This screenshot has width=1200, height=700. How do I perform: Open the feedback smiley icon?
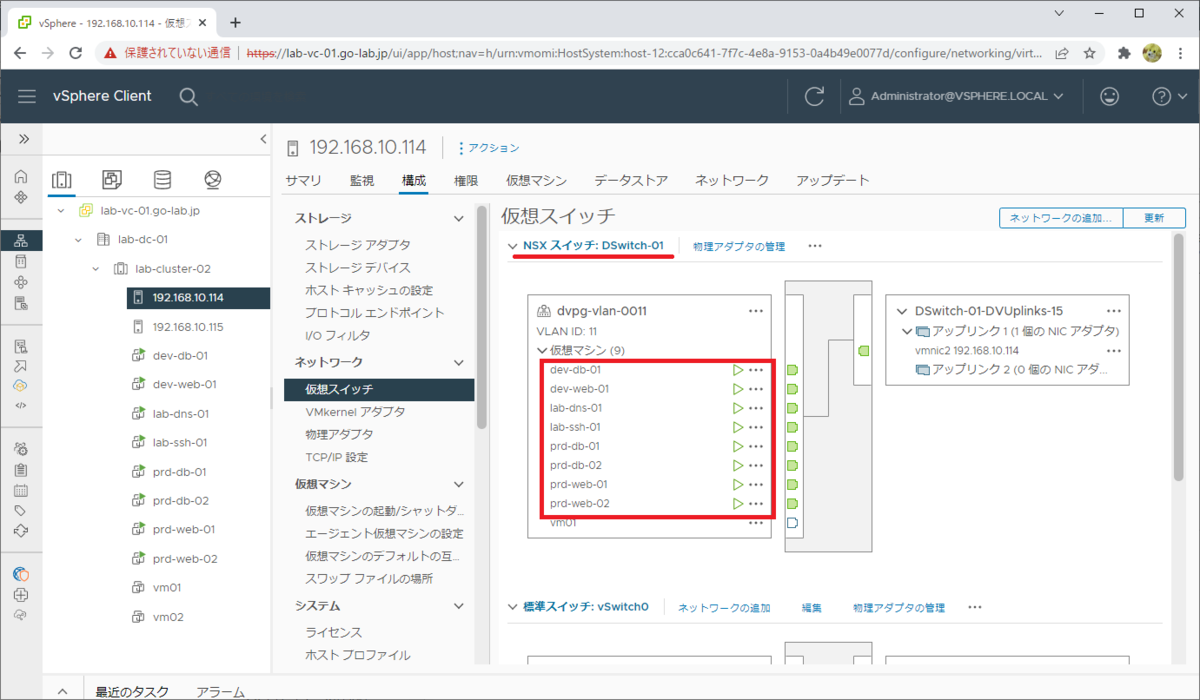1109,96
